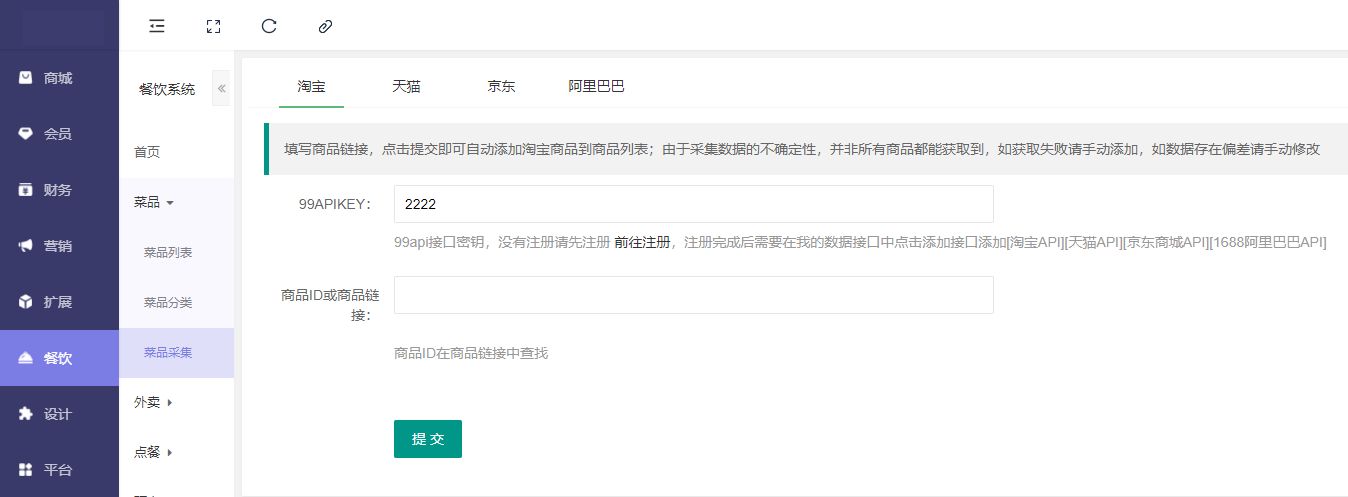The height and width of the screenshot is (497, 1348).
Task: Click the 商城 shop icon in sidebar
Action: pos(26,78)
